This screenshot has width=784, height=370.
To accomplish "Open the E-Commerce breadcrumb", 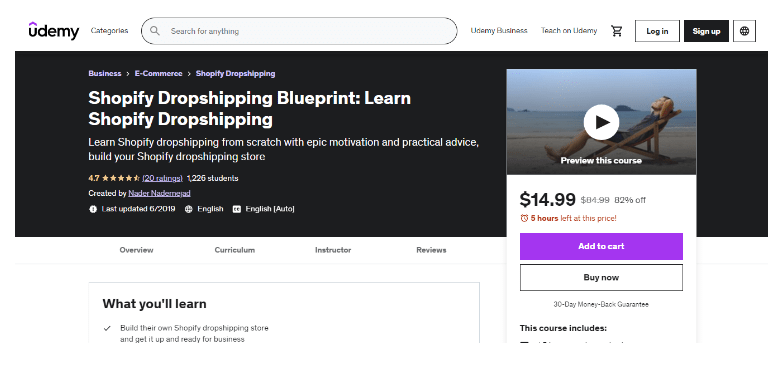I will (158, 74).
